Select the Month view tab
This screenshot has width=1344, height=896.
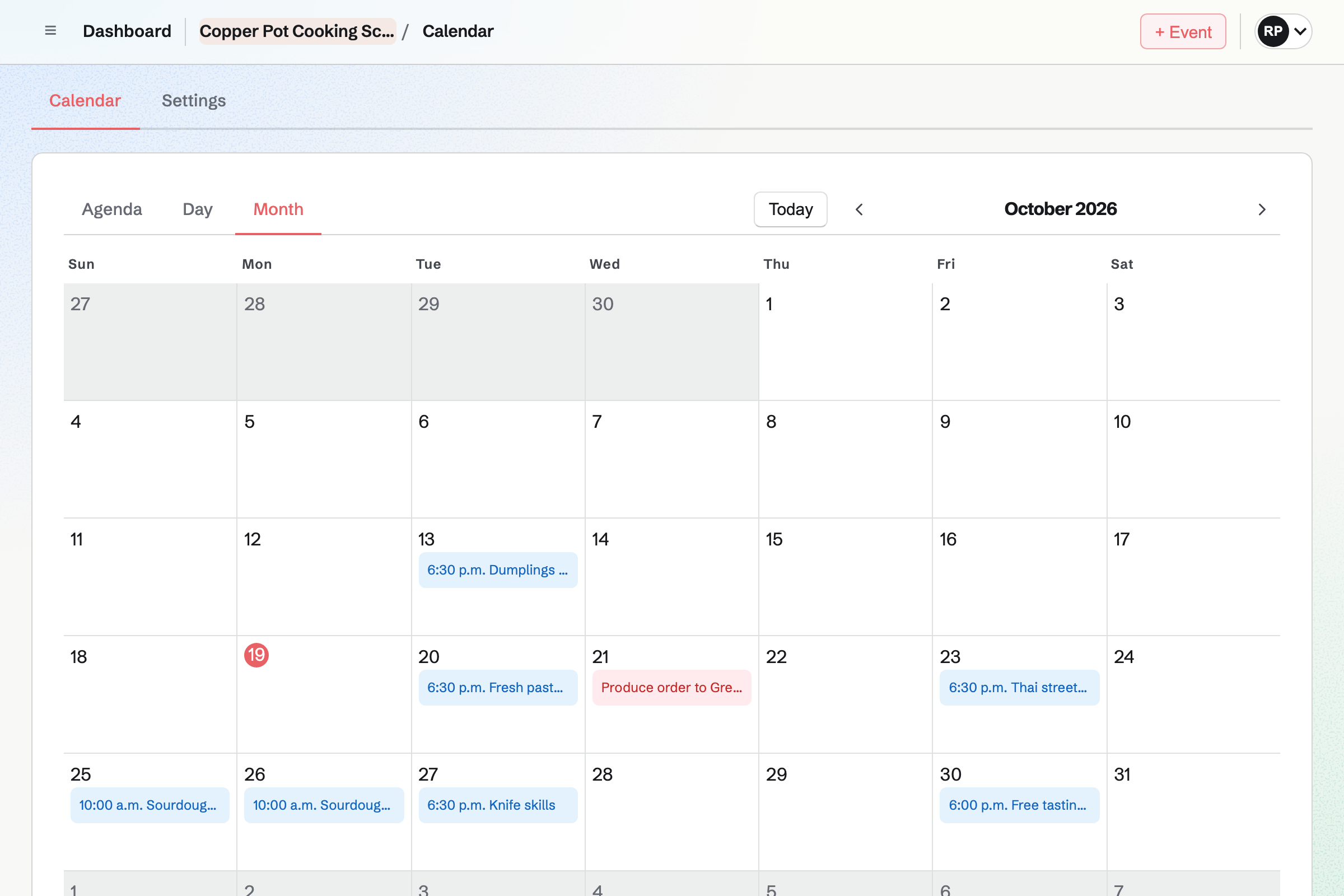pyautogui.click(x=278, y=209)
